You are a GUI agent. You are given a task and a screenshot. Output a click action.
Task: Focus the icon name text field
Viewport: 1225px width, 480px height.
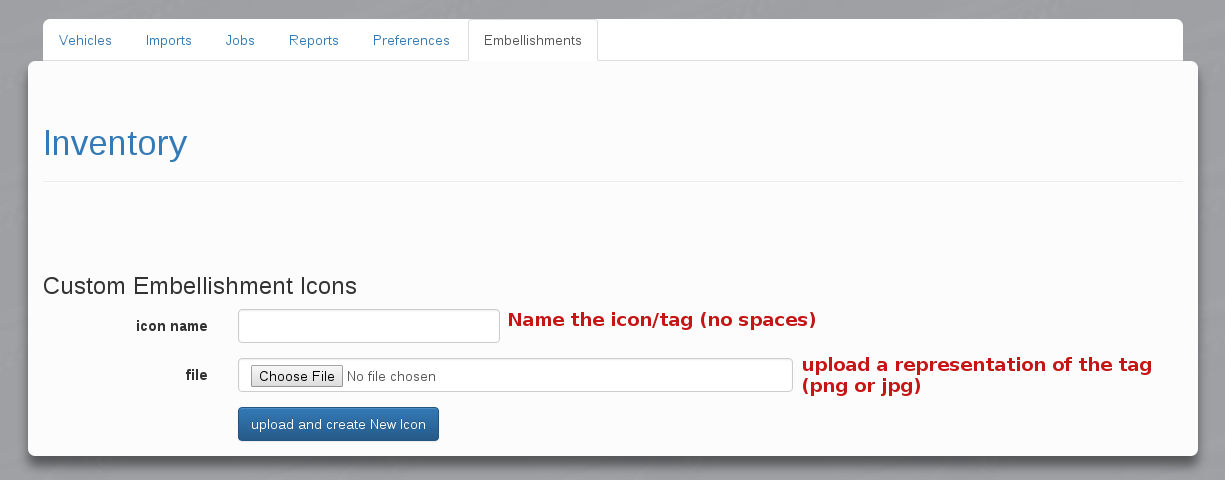click(368, 326)
